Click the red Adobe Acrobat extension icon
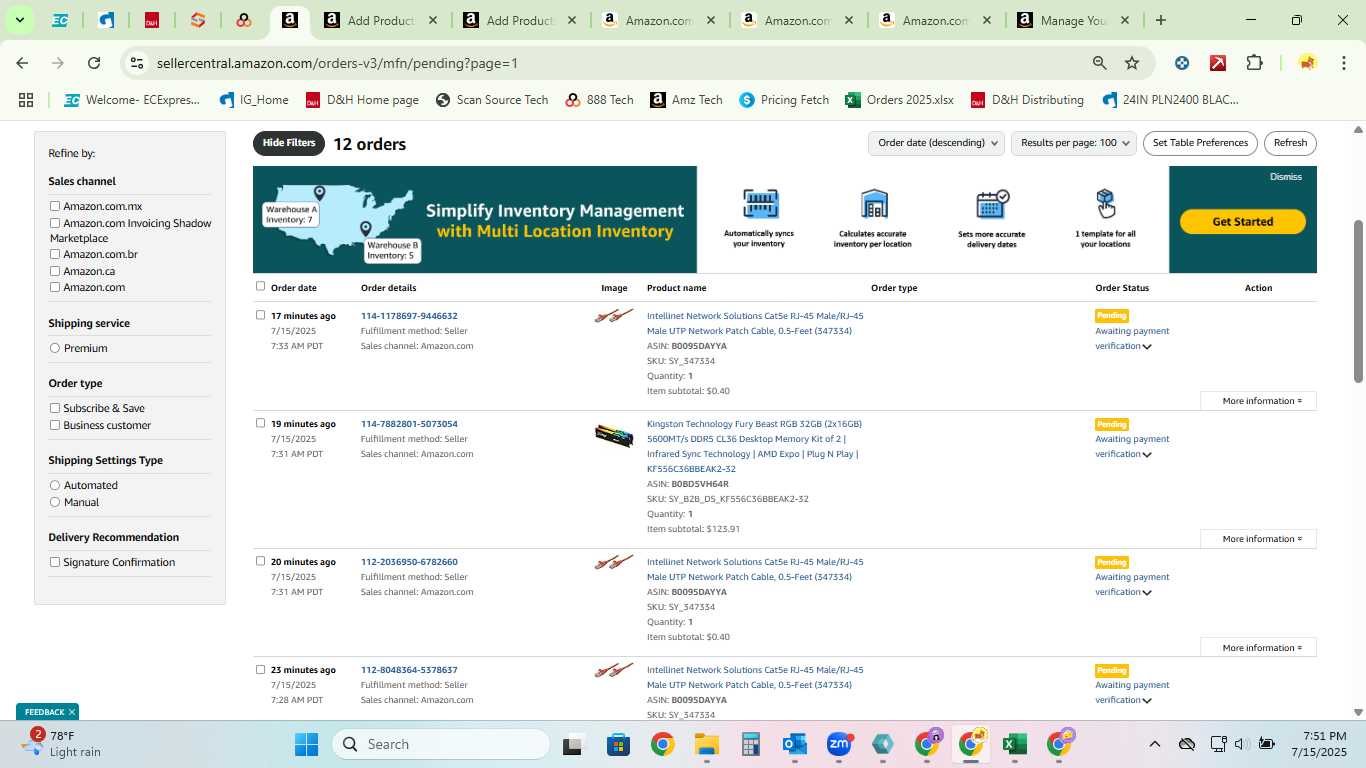Image resolution: width=1366 pixels, height=768 pixels. tap(1218, 63)
